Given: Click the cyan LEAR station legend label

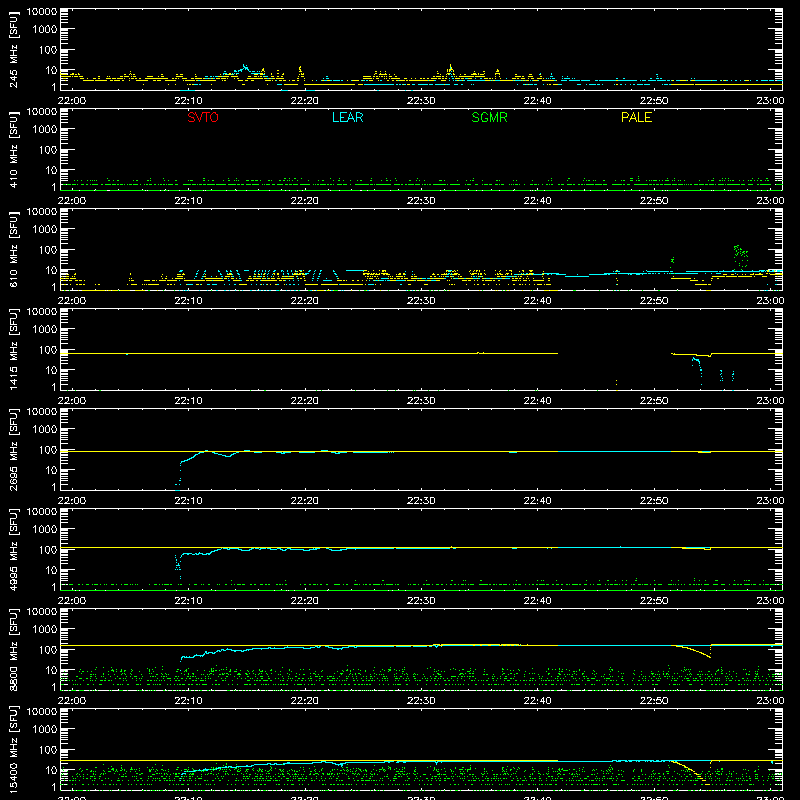Looking at the screenshot, I should [x=347, y=117].
